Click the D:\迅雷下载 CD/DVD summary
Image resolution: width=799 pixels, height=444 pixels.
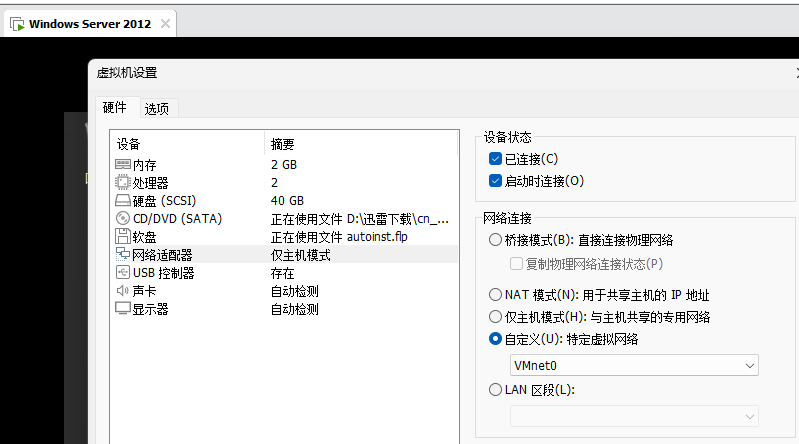pos(360,219)
